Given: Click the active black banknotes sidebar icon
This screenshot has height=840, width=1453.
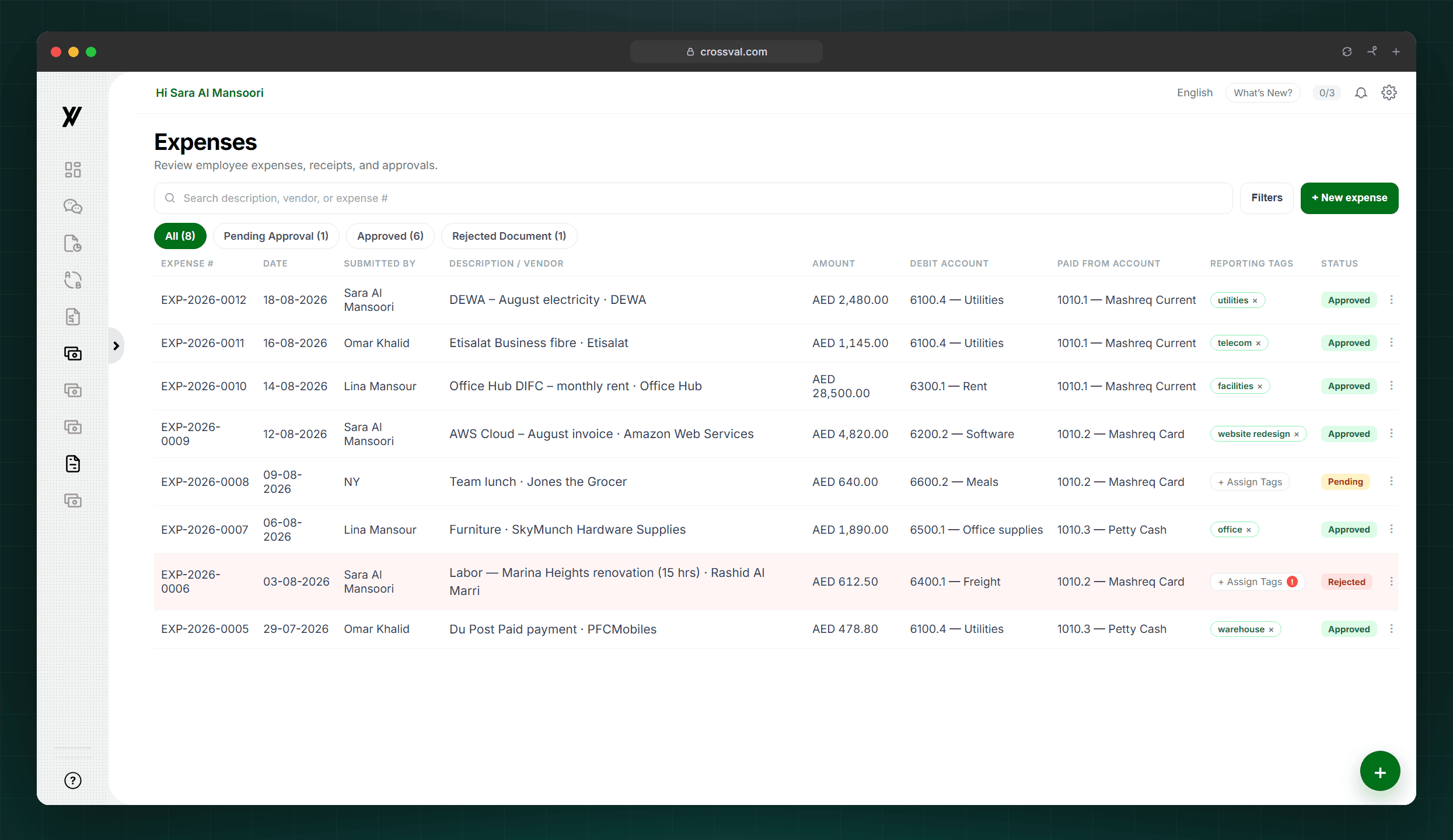Looking at the screenshot, I should [73, 353].
